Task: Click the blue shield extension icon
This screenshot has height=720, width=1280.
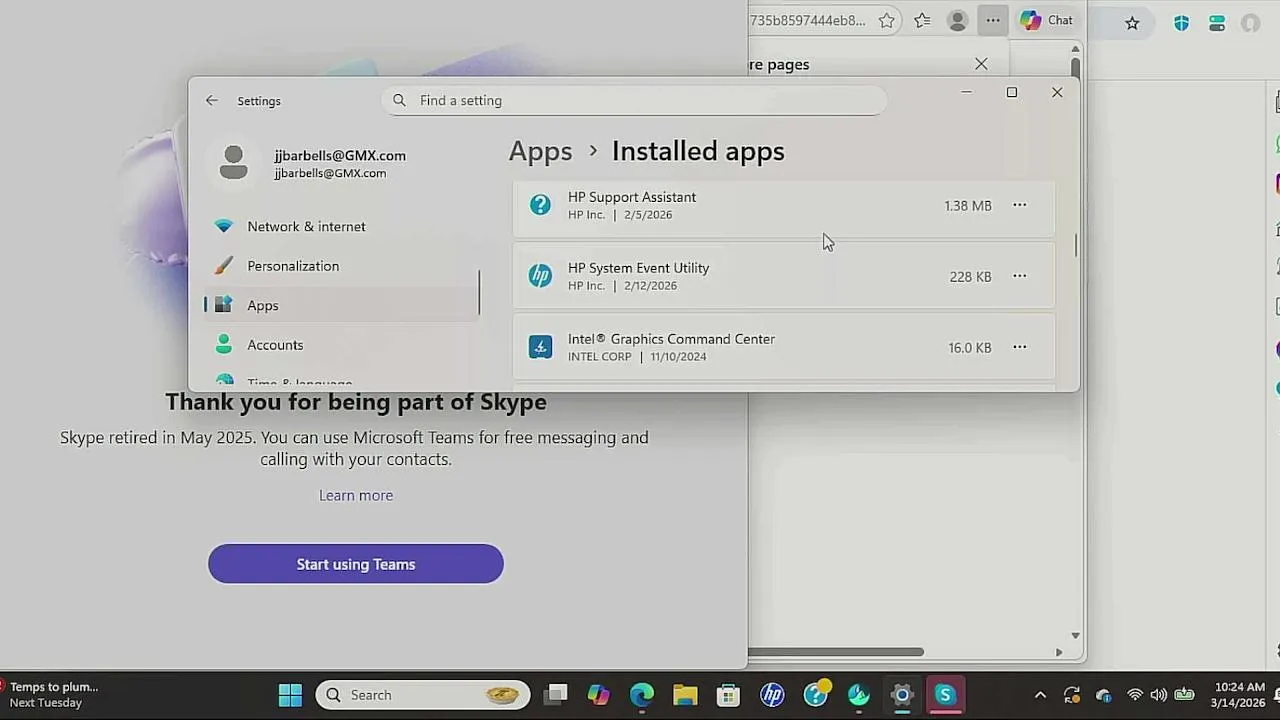Action: tap(1181, 23)
